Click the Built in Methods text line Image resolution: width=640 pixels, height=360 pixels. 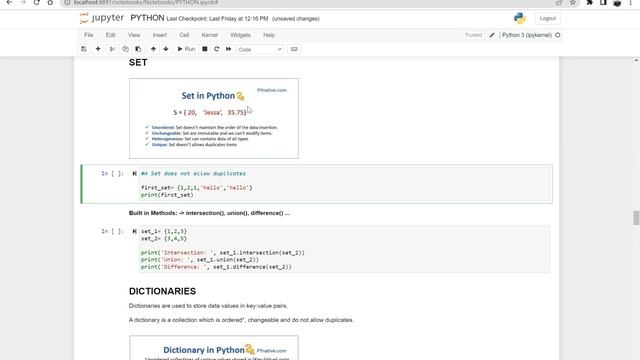209,213
